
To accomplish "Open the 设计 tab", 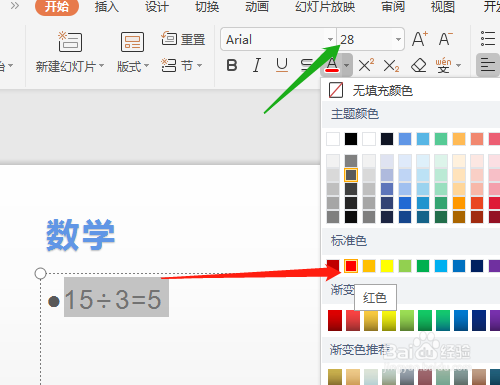I will click(x=156, y=7).
